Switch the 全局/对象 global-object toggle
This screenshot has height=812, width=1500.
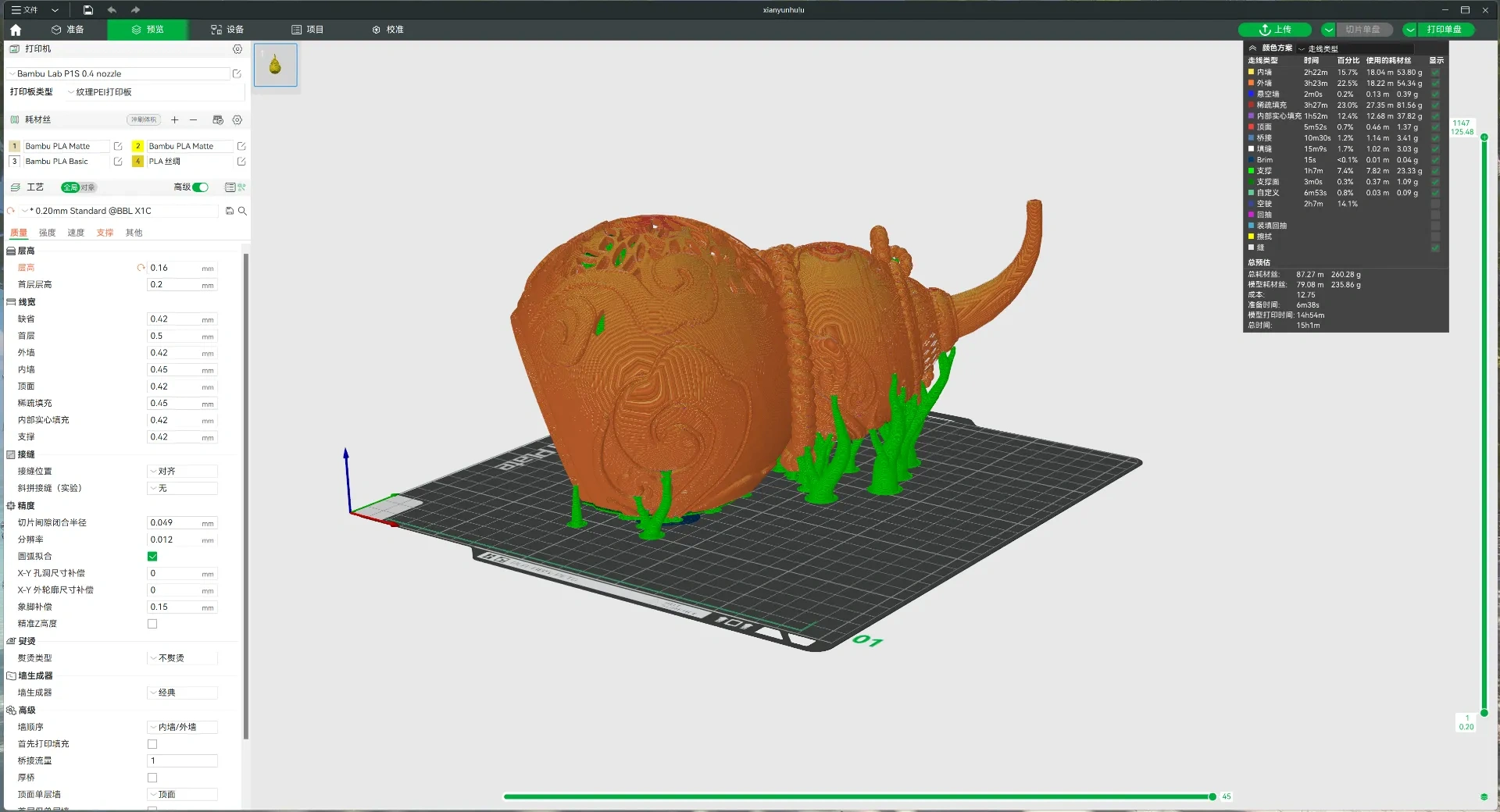(78, 187)
